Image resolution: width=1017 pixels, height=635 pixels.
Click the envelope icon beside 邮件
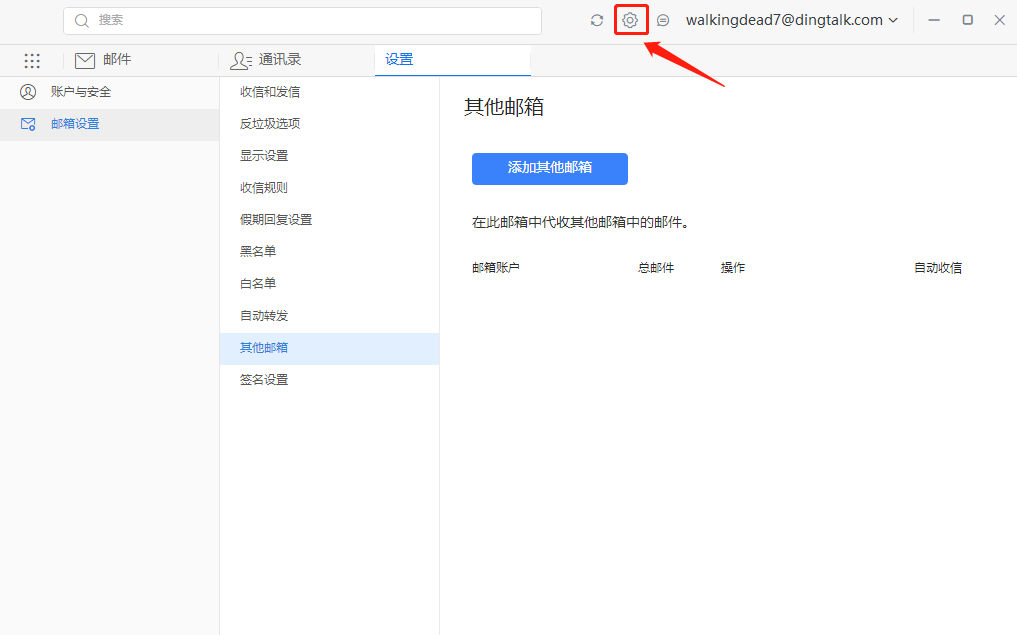pos(84,60)
